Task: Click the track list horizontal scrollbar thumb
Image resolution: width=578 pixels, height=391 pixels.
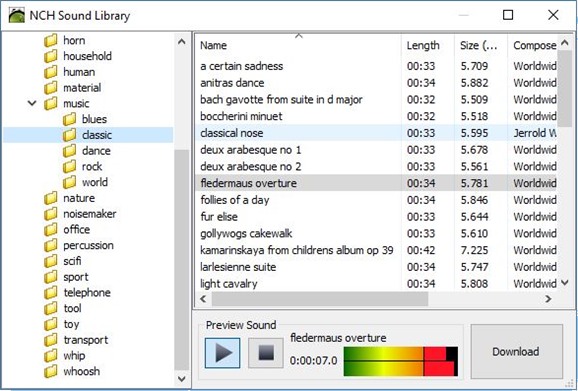Action: tap(320, 299)
